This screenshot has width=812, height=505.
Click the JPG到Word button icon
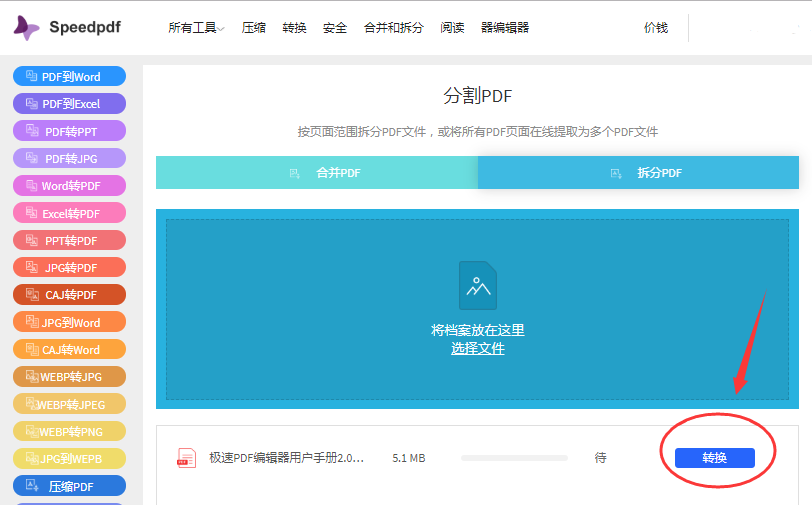click(32, 322)
